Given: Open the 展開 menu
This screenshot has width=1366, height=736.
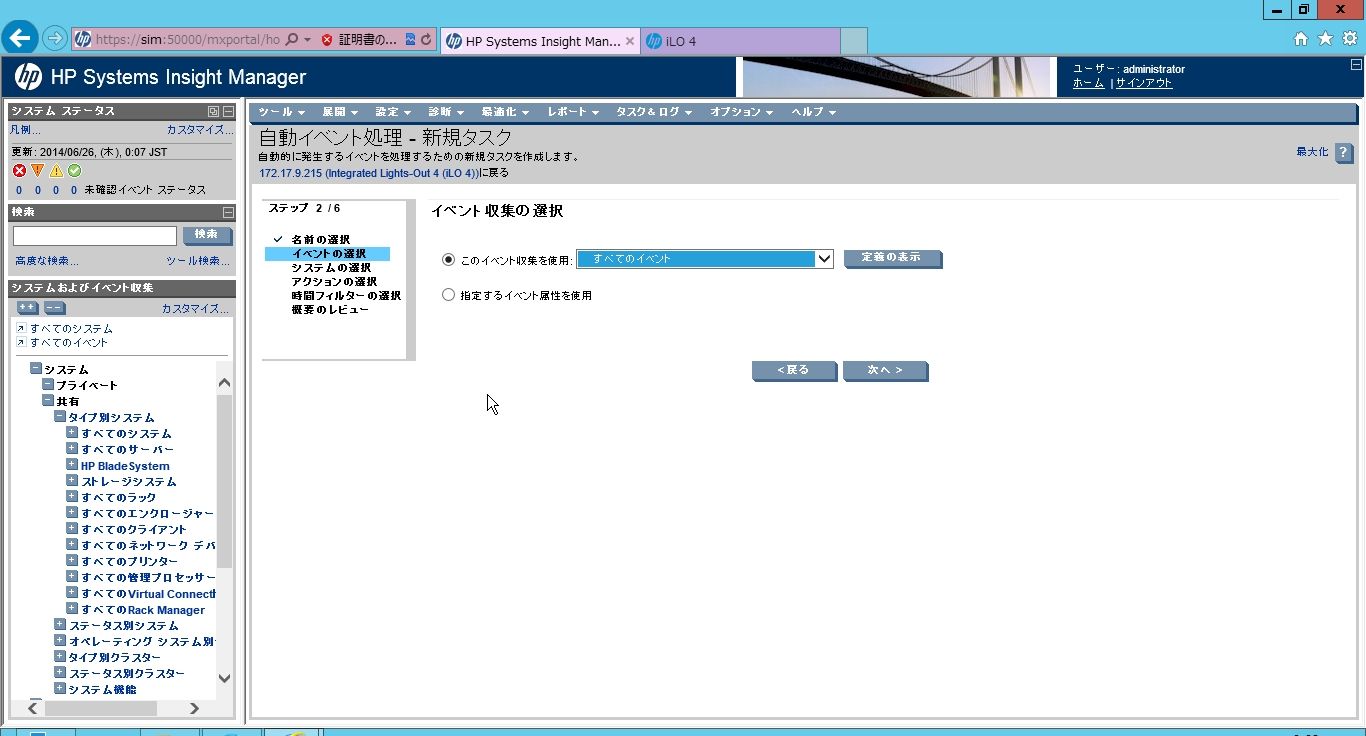Looking at the screenshot, I should point(340,112).
